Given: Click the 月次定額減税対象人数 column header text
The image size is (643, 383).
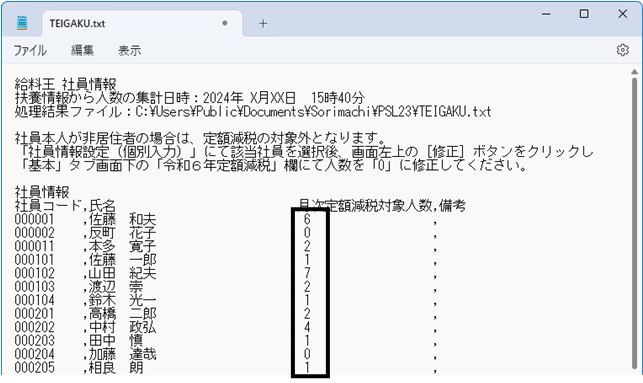Looking at the screenshot, I should tap(366, 205).
